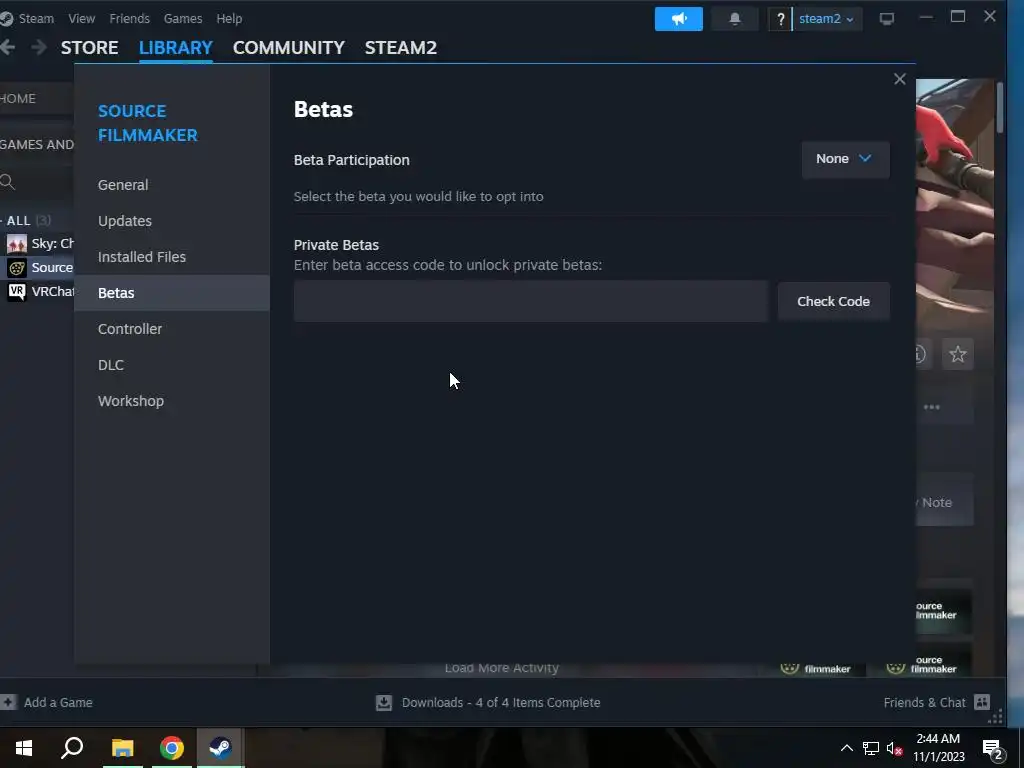Image resolution: width=1024 pixels, height=768 pixels.
Task: Select Installed Files in properties sidebar
Action: pyautogui.click(x=172, y=257)
